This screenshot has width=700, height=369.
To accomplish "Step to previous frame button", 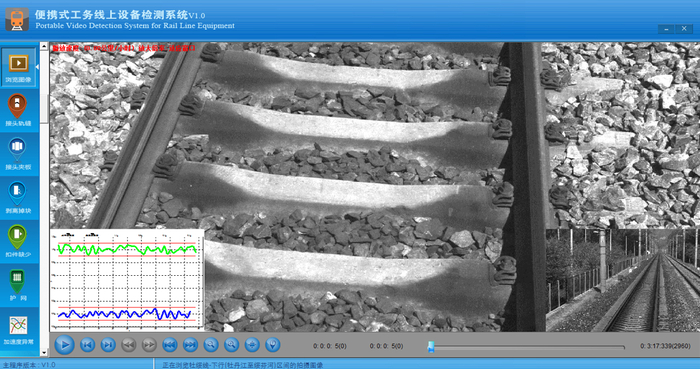I will tap(88, 344).
